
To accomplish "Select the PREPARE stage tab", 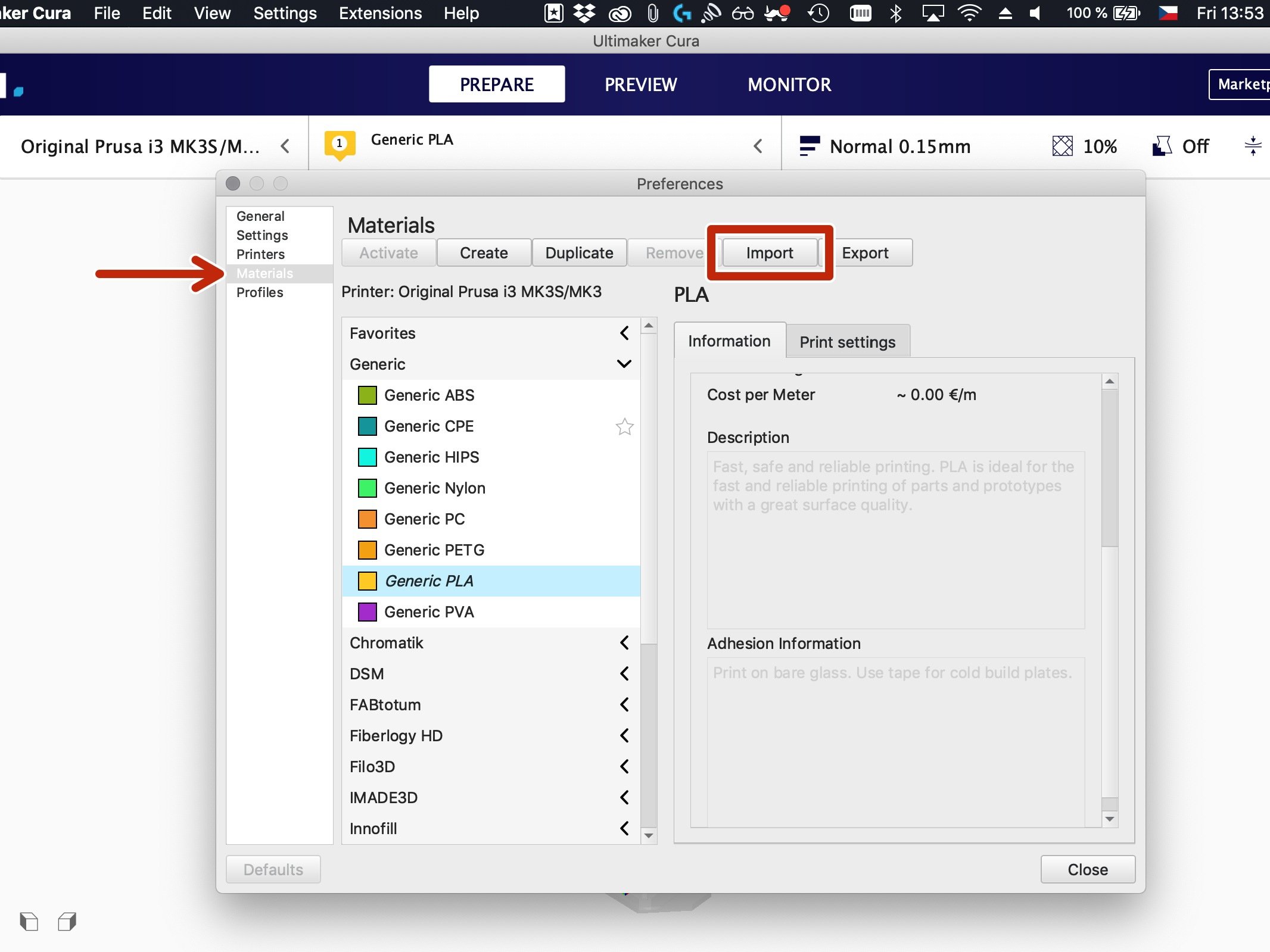I will click(x=497, y=84).
